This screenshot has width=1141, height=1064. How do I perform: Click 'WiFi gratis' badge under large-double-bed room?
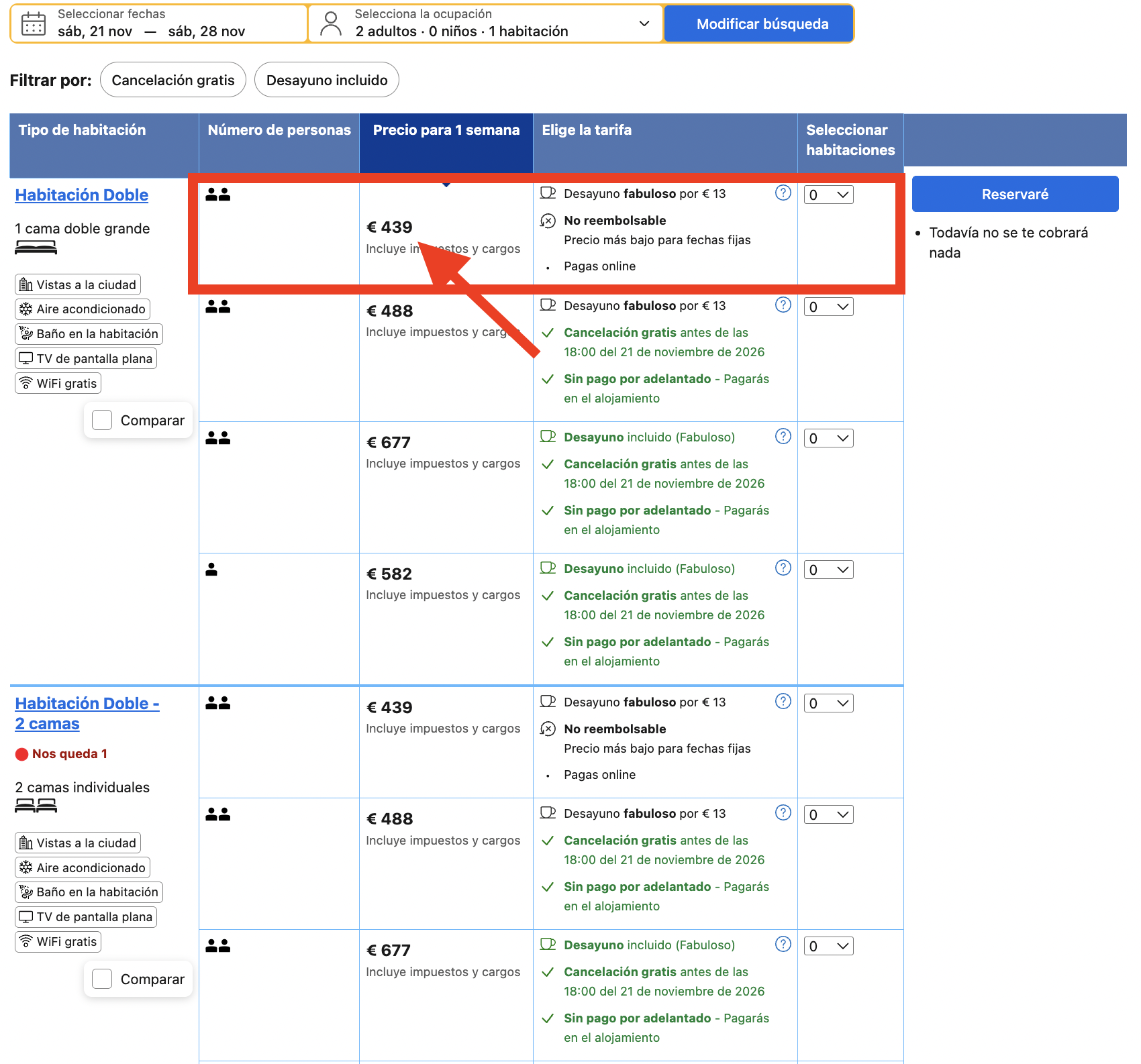pyautogui.click(x=58, y=383)
